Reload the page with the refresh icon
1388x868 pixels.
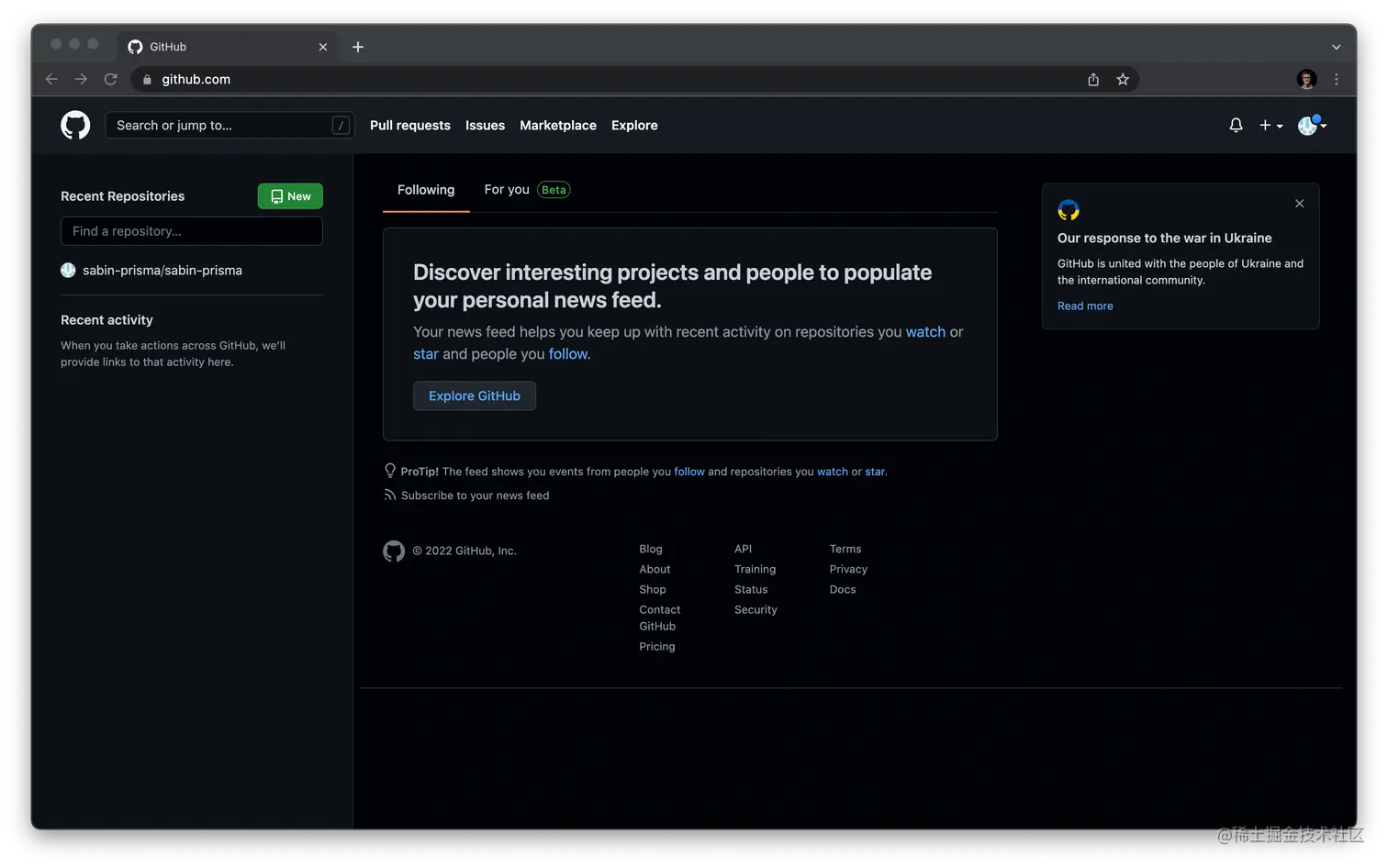click(x=110, y=79)
